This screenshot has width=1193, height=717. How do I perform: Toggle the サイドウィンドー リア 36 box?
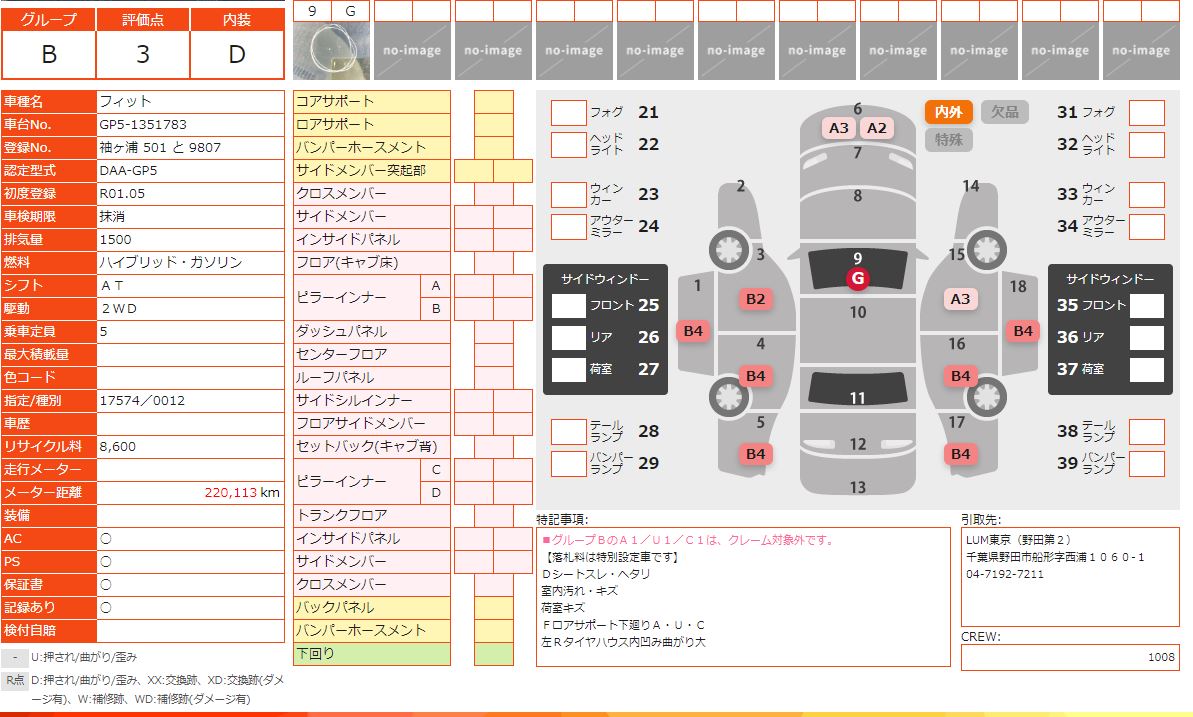(x=1147, y=338)
